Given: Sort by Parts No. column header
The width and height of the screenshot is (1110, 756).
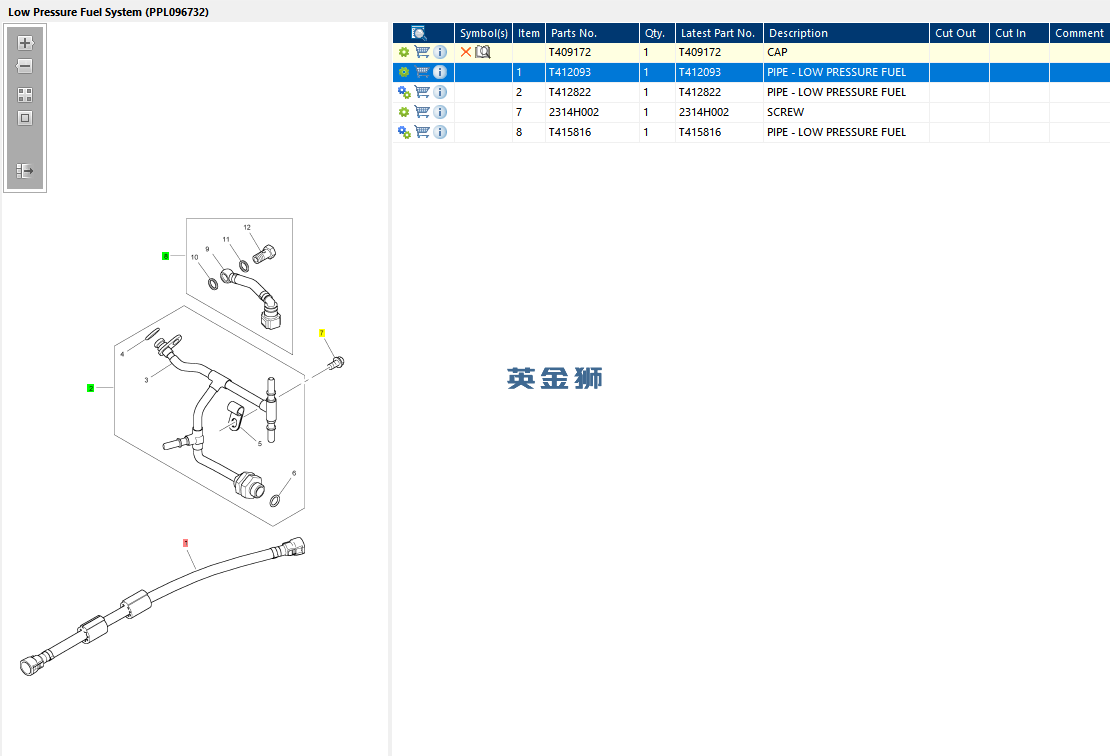Looking at the screenshot, I should (593, 33).
